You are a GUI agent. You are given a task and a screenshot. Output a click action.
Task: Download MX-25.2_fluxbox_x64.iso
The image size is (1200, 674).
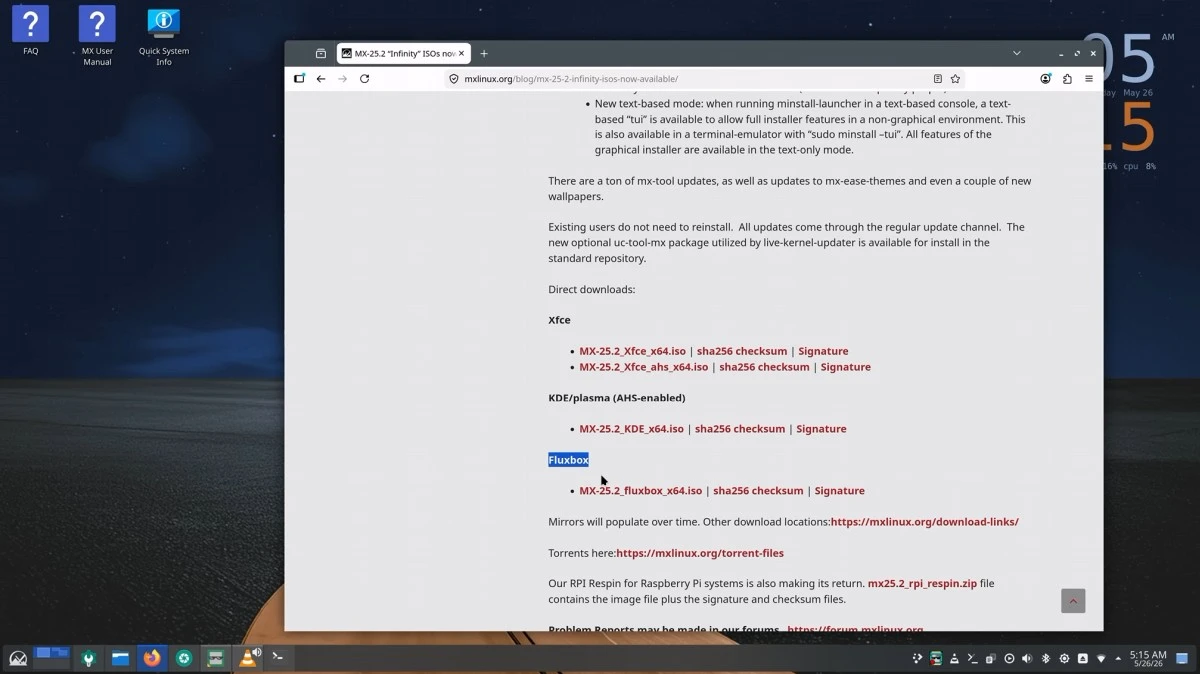click(x=641, y=491)
